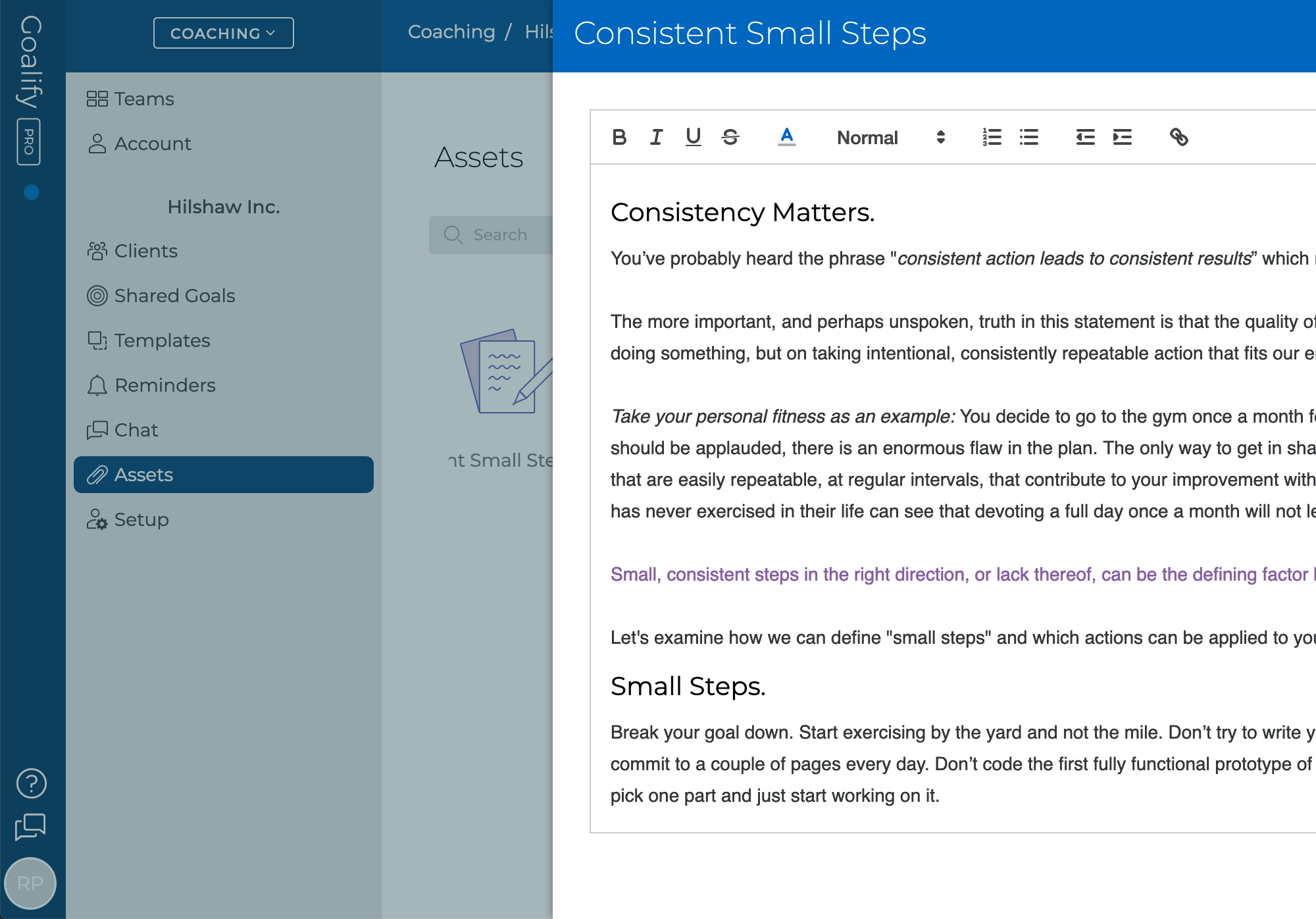Toggle strikethrough formatting button

click(730, 137)
